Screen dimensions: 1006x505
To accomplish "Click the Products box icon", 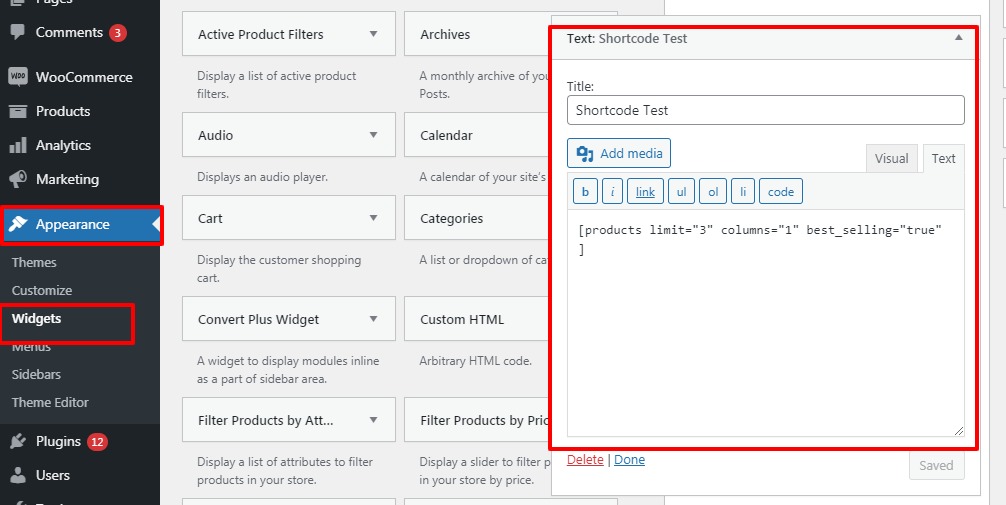I will pyautogui.click(x=17, y=111).
